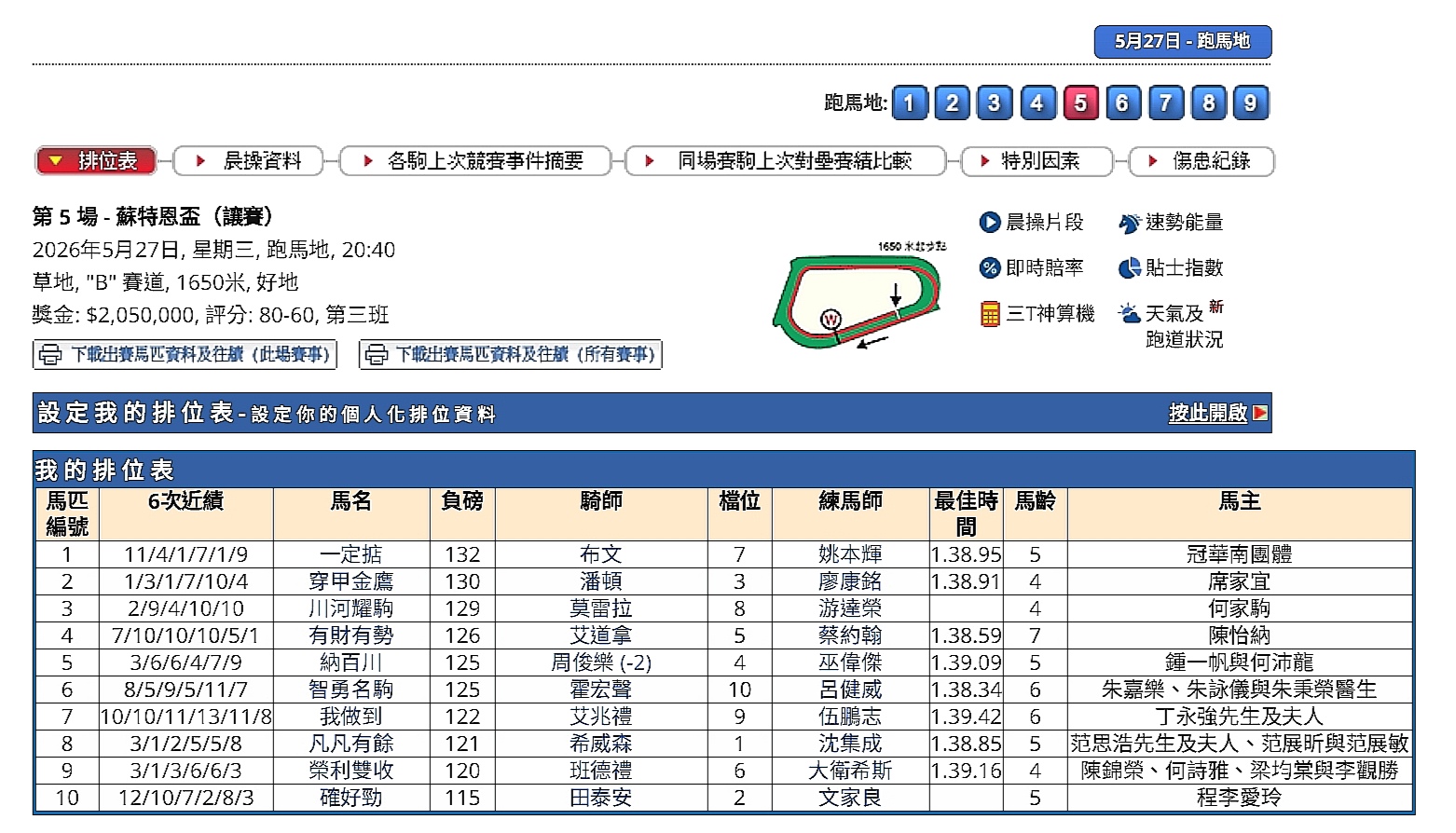
Task: Open the 即時賠率 link
Action: [x=1045, y=267]
